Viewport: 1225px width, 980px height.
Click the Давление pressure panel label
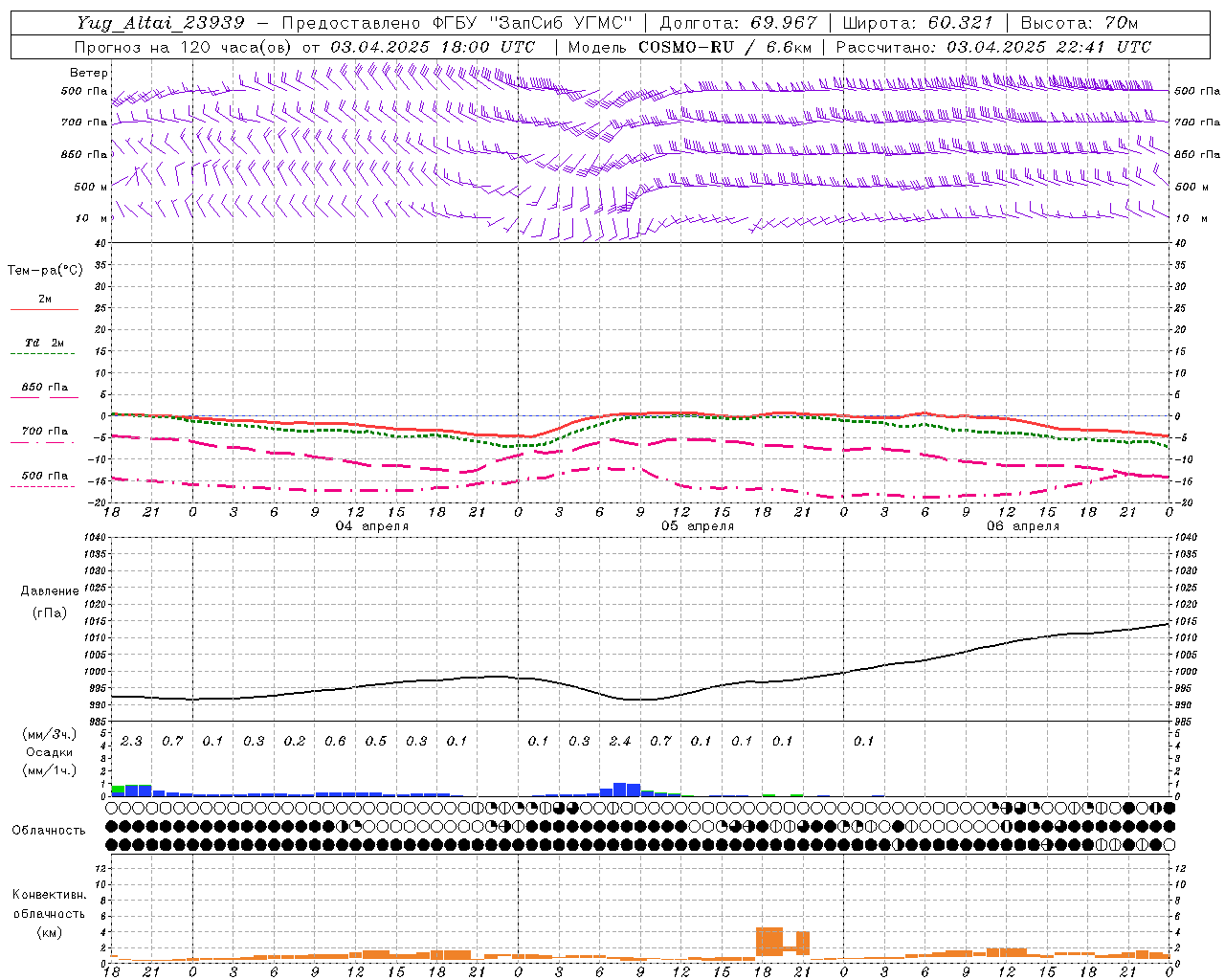49,591
